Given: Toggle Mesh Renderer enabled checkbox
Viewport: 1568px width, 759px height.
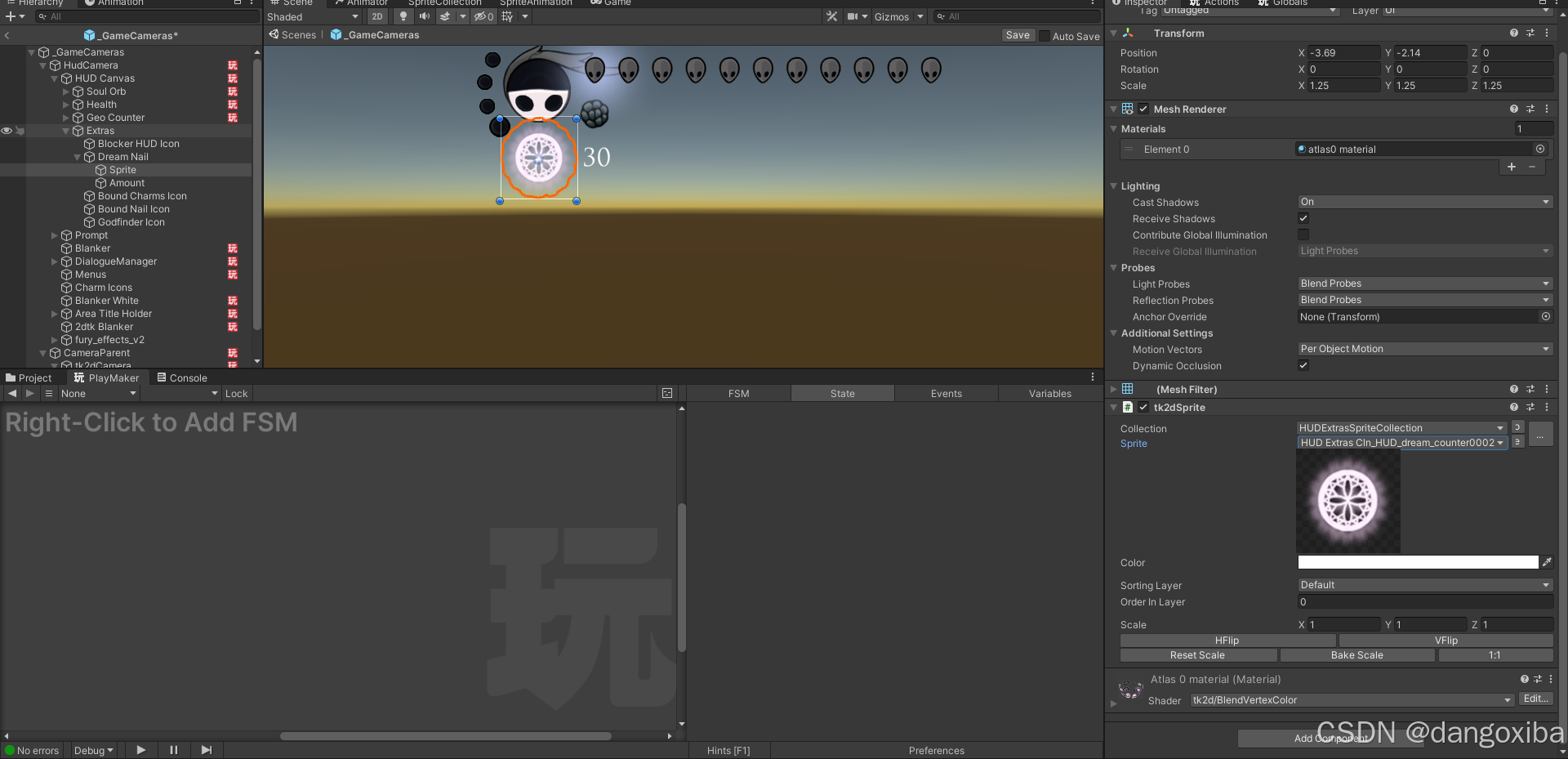Looking at the screenshot, I should pos(1143,109).
